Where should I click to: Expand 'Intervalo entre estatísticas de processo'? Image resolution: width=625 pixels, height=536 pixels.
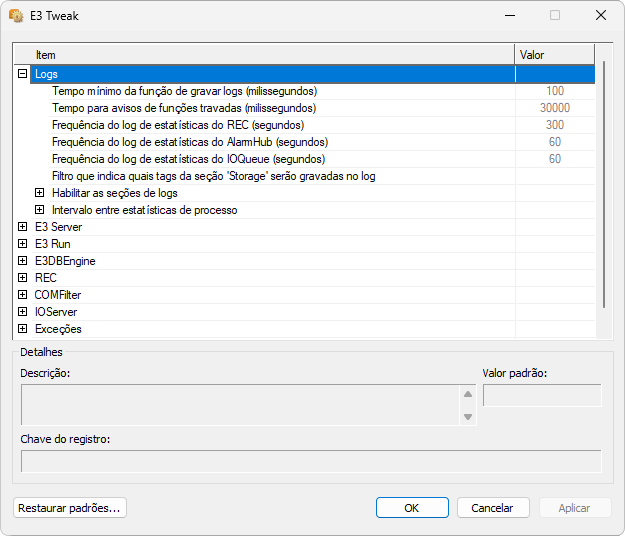coord(39,210)
